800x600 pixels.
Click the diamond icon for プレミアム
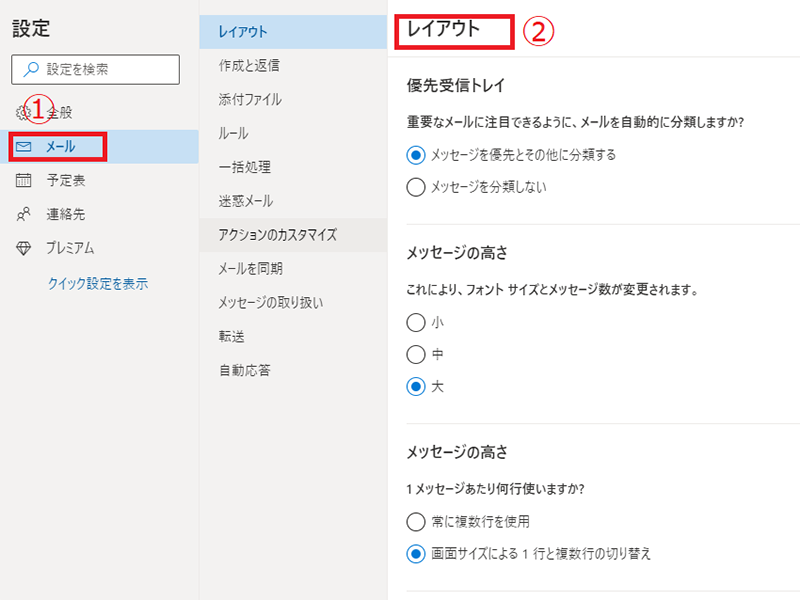click(x=24, y=248)
